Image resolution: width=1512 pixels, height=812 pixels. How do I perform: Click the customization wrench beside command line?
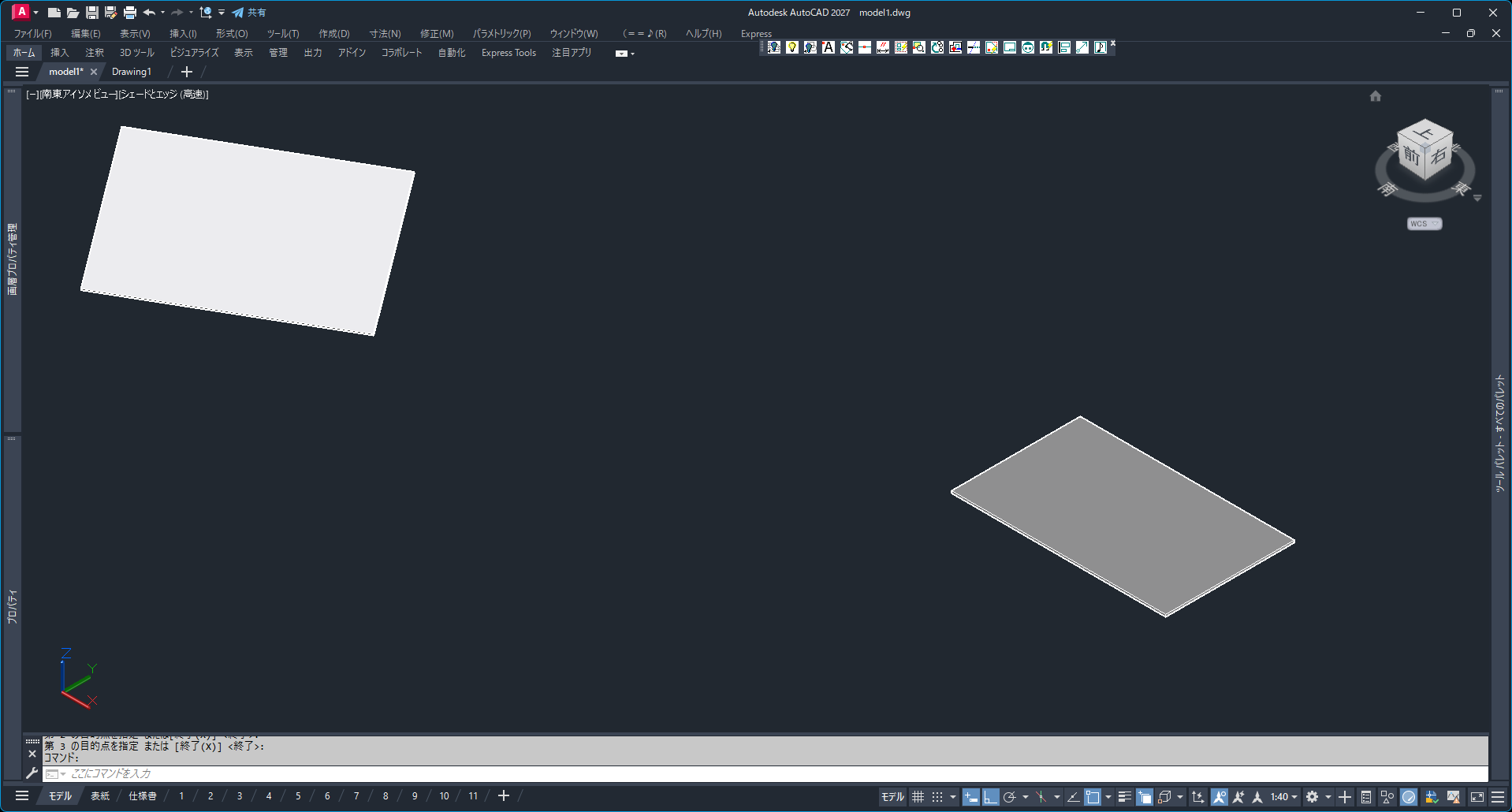32,773
